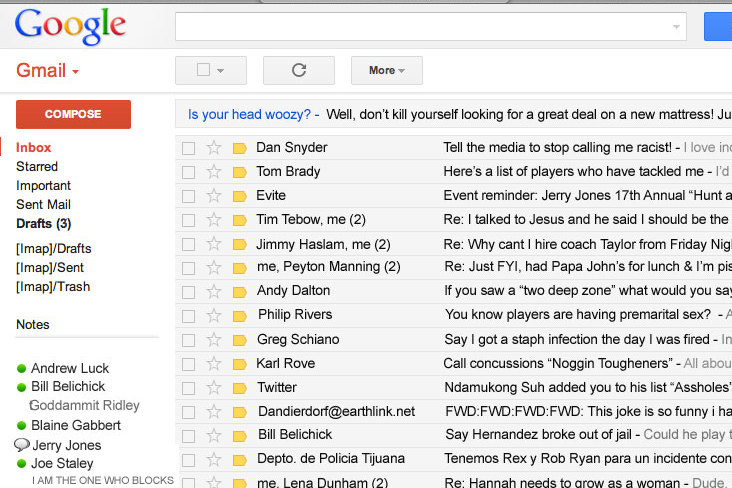
Task: Open the 'Ndamukong Suh added you' email
Action: (x=588, y=388)
